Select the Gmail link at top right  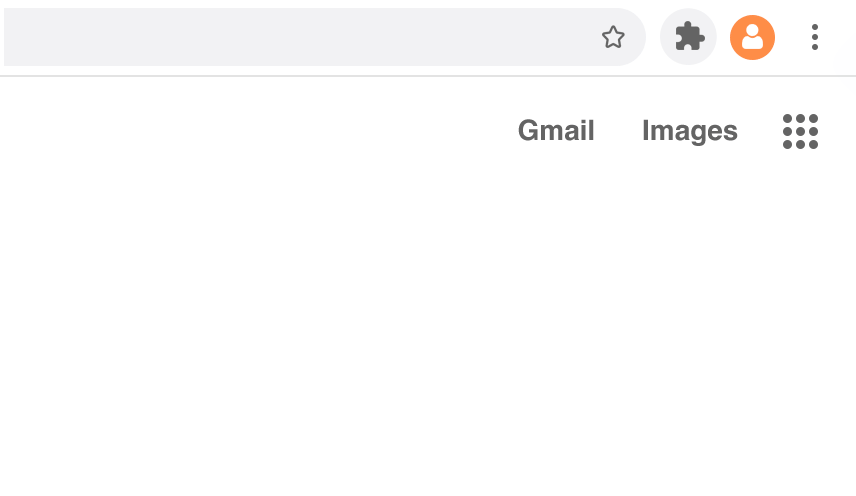(556, 131)
